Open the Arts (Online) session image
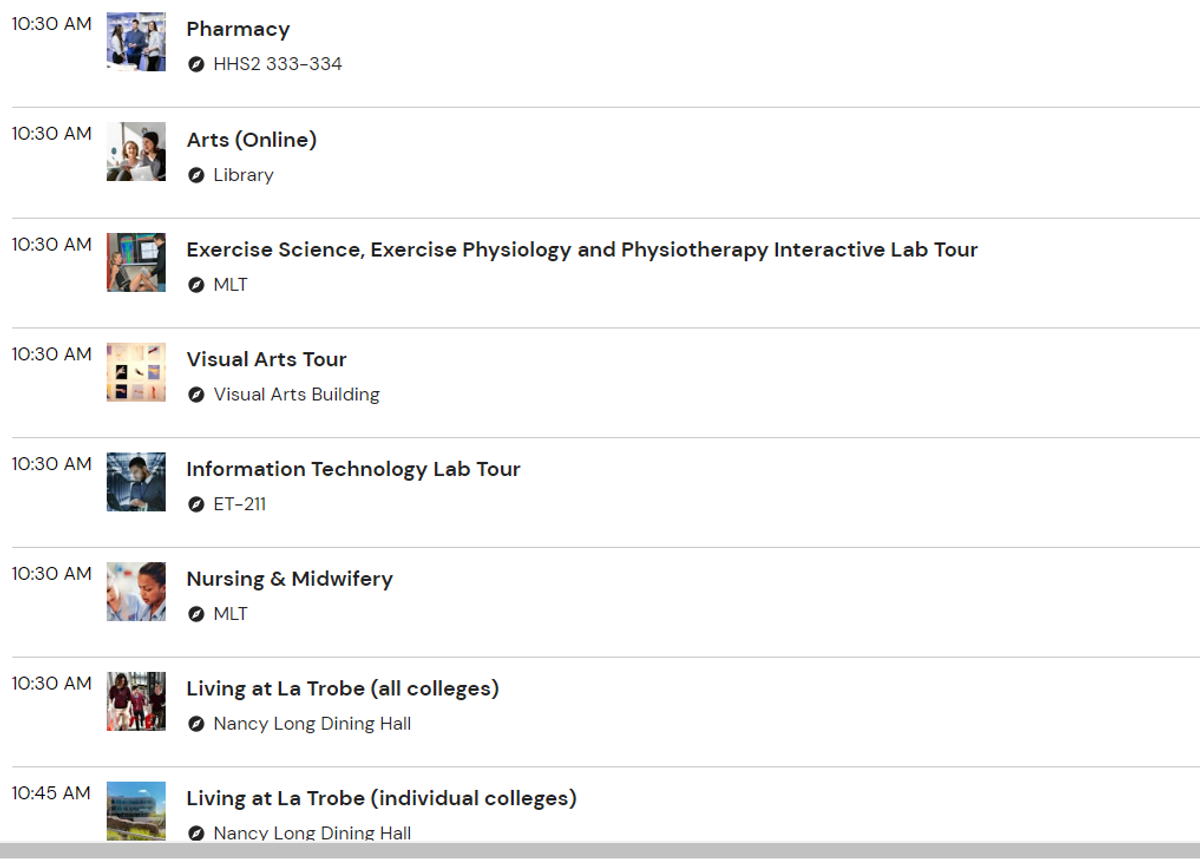The height and width of the screenshot is (859, 1200). (x=136, y=152)
